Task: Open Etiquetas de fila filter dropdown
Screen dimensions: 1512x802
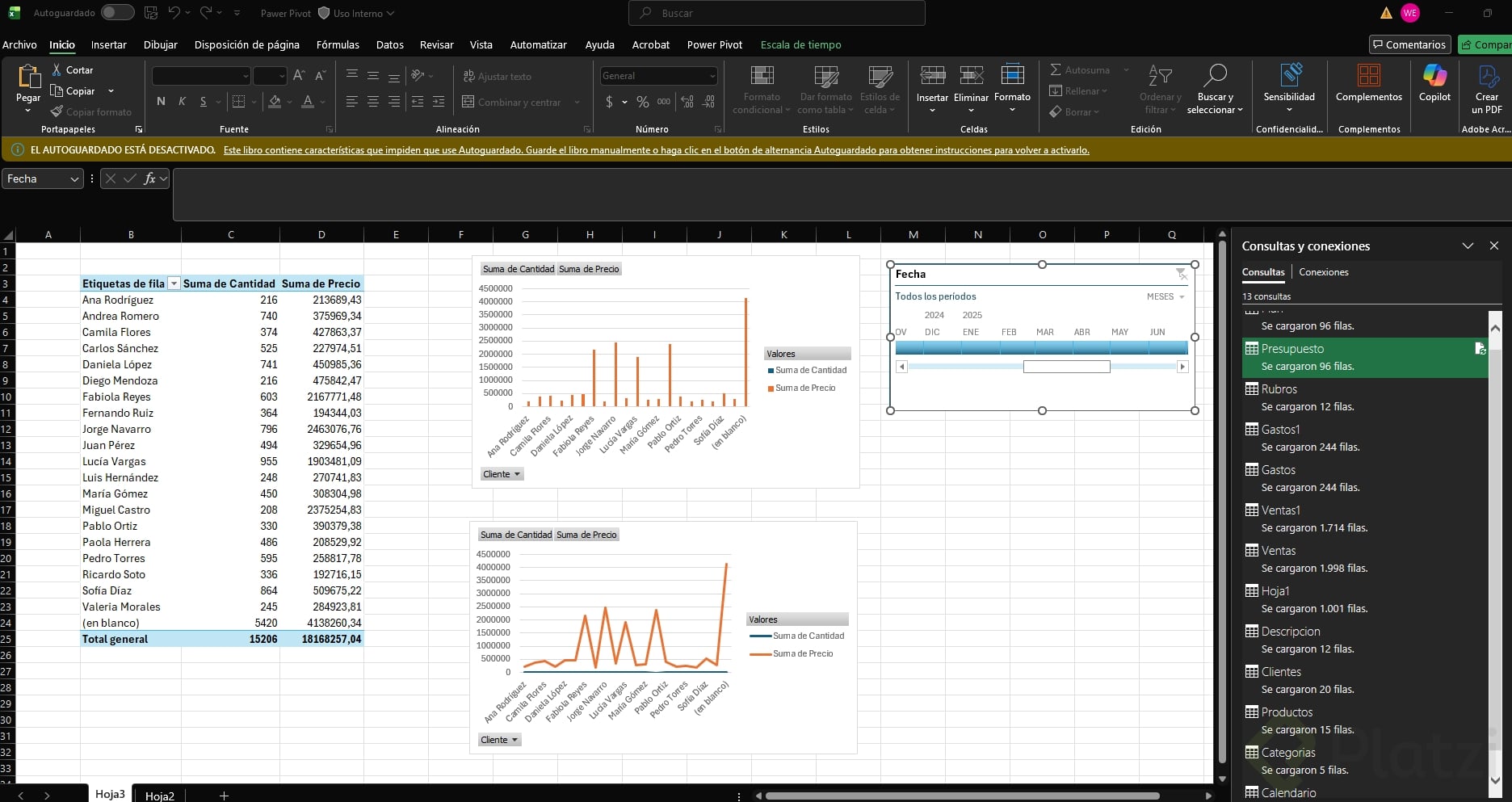Action: click(174, 283)
